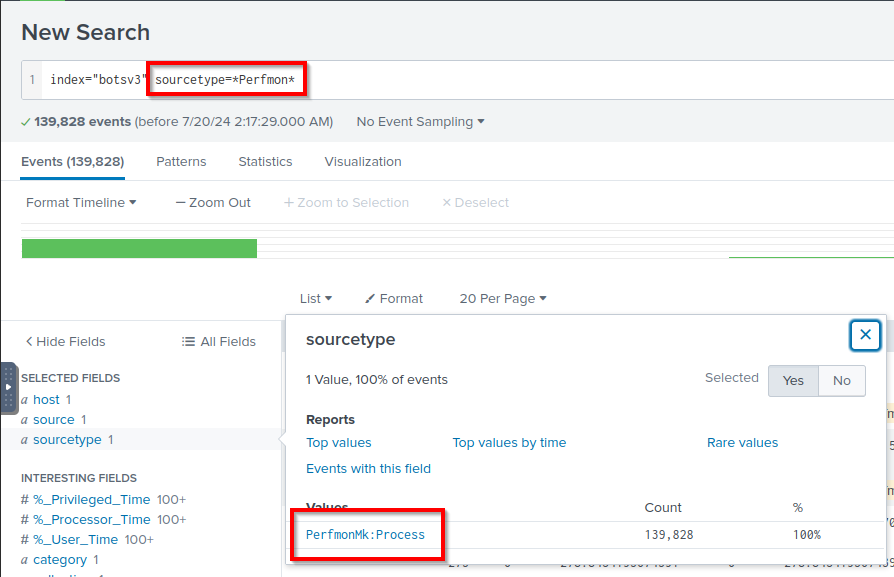Click the Zoom Out timeline control
This screenshot has width=894, height=577.
213,203
